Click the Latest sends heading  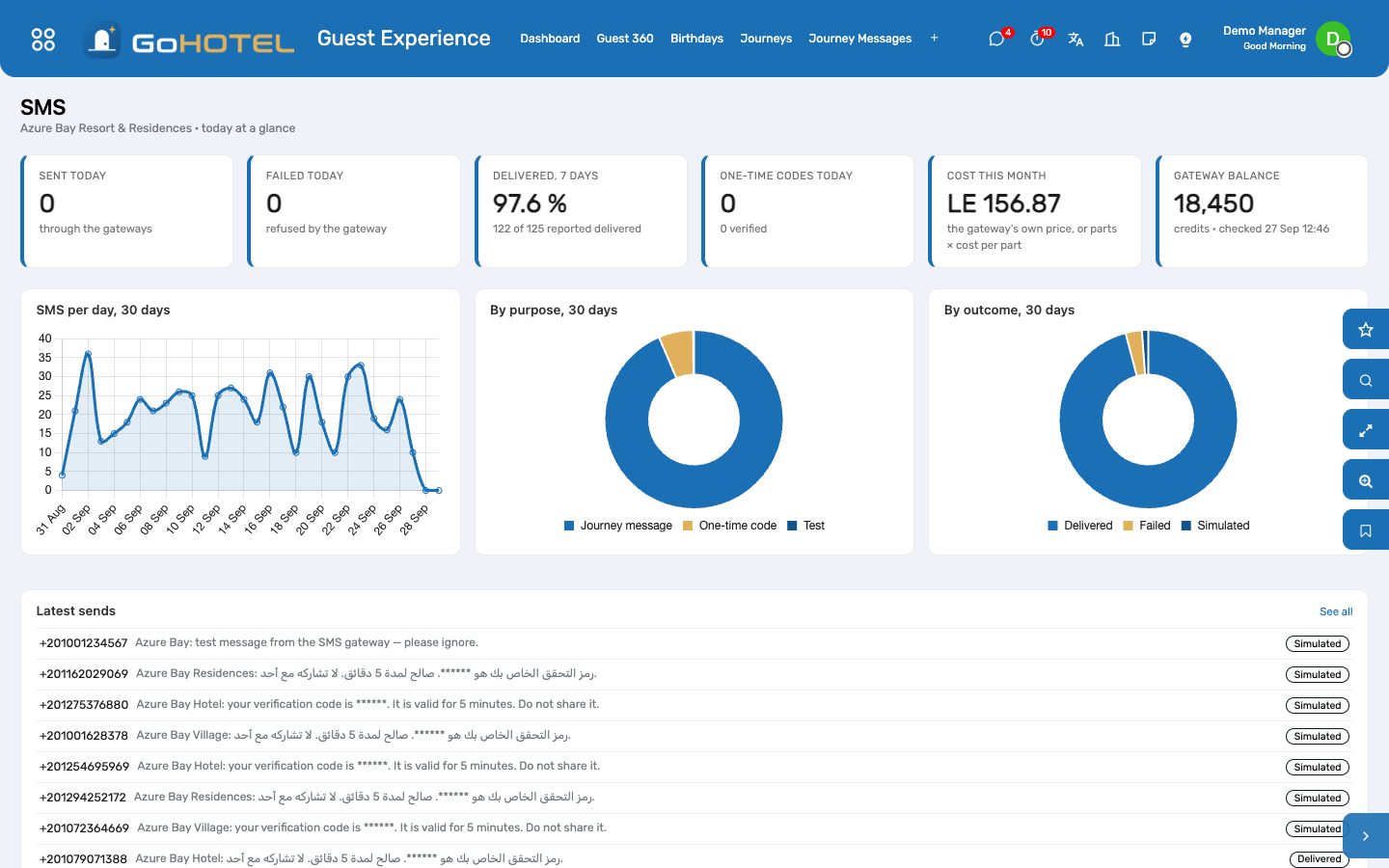(x=76, y=611)
